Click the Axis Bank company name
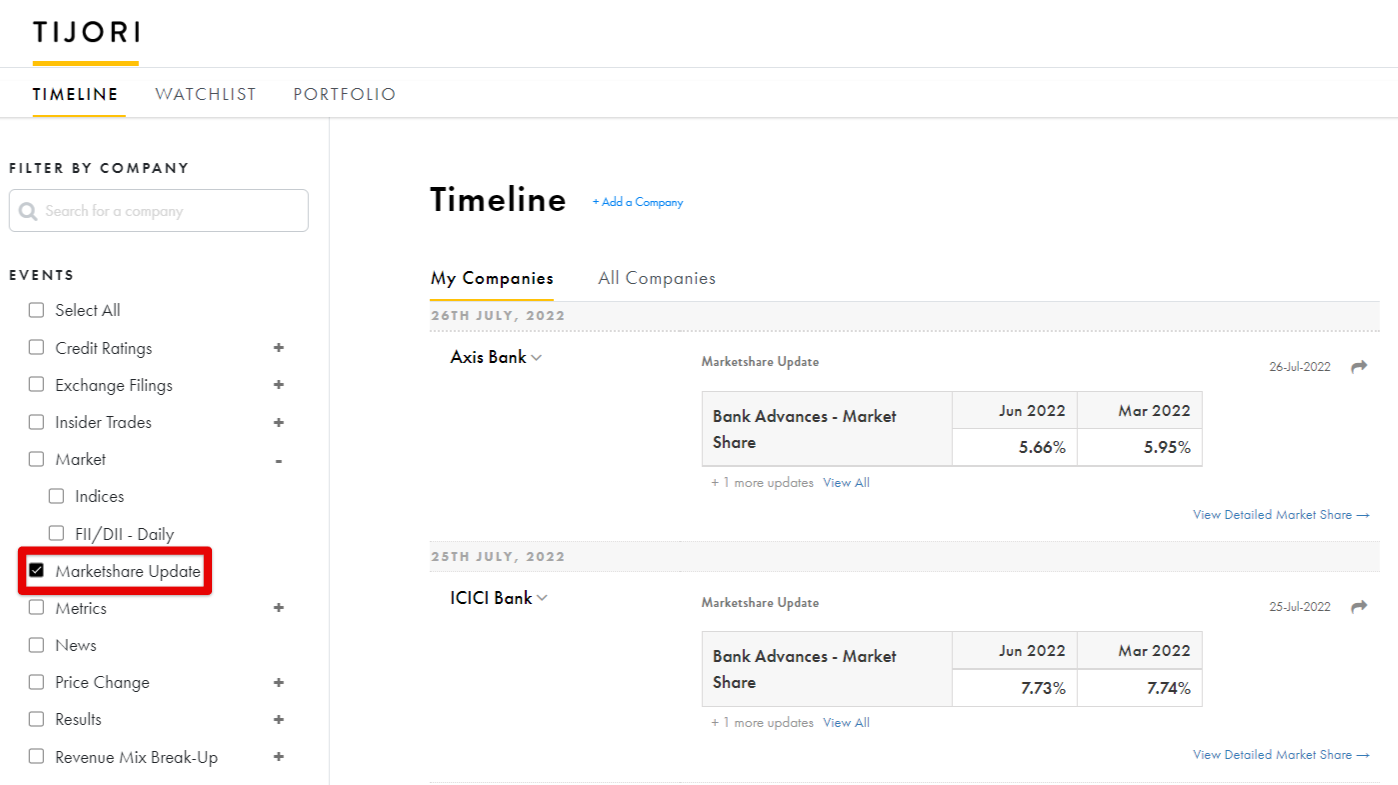The width and height of the screenshot is (1398, 785). tap(488, 357)
